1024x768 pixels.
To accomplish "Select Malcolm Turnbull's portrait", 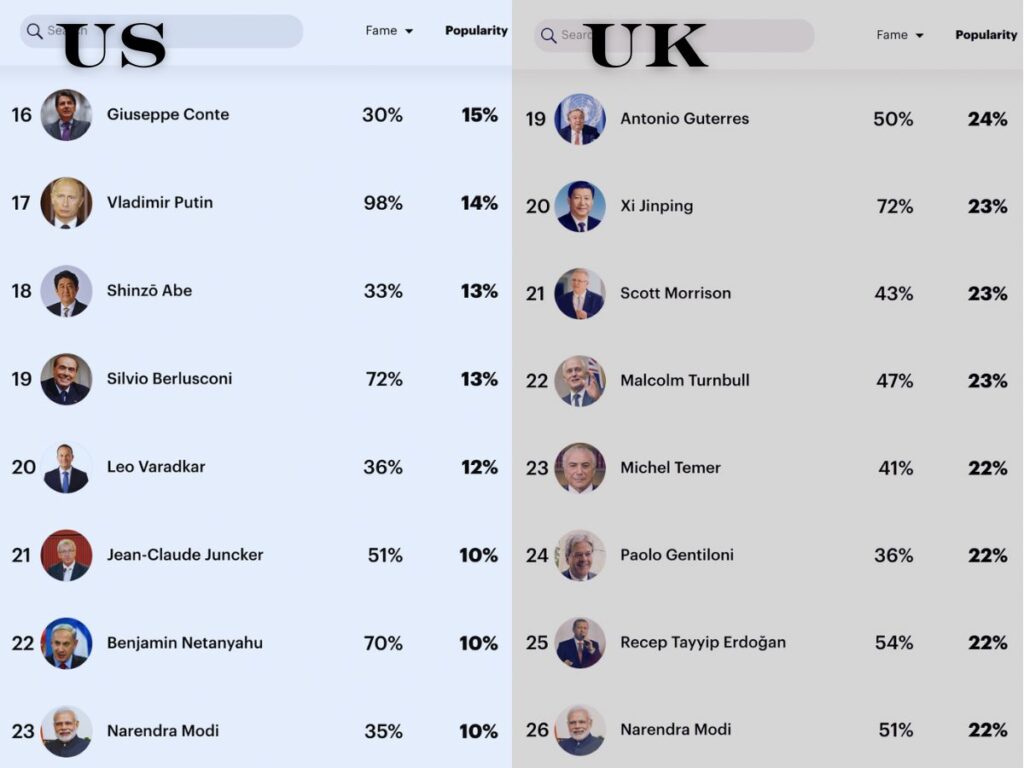I will [x=580, y=381].
